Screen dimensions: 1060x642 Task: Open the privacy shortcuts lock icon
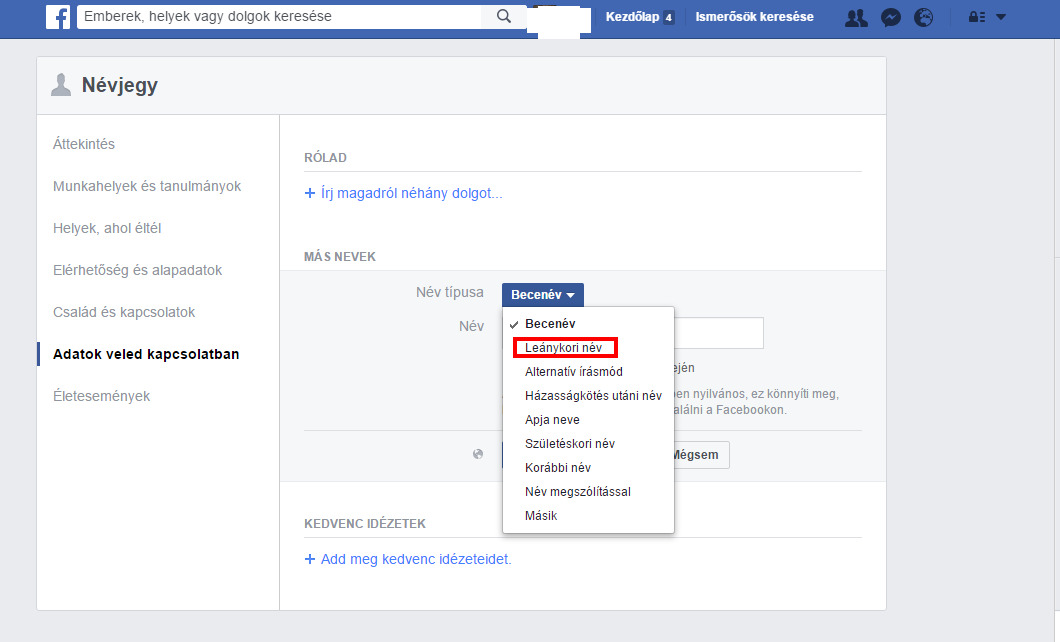[x=977, y=18]
